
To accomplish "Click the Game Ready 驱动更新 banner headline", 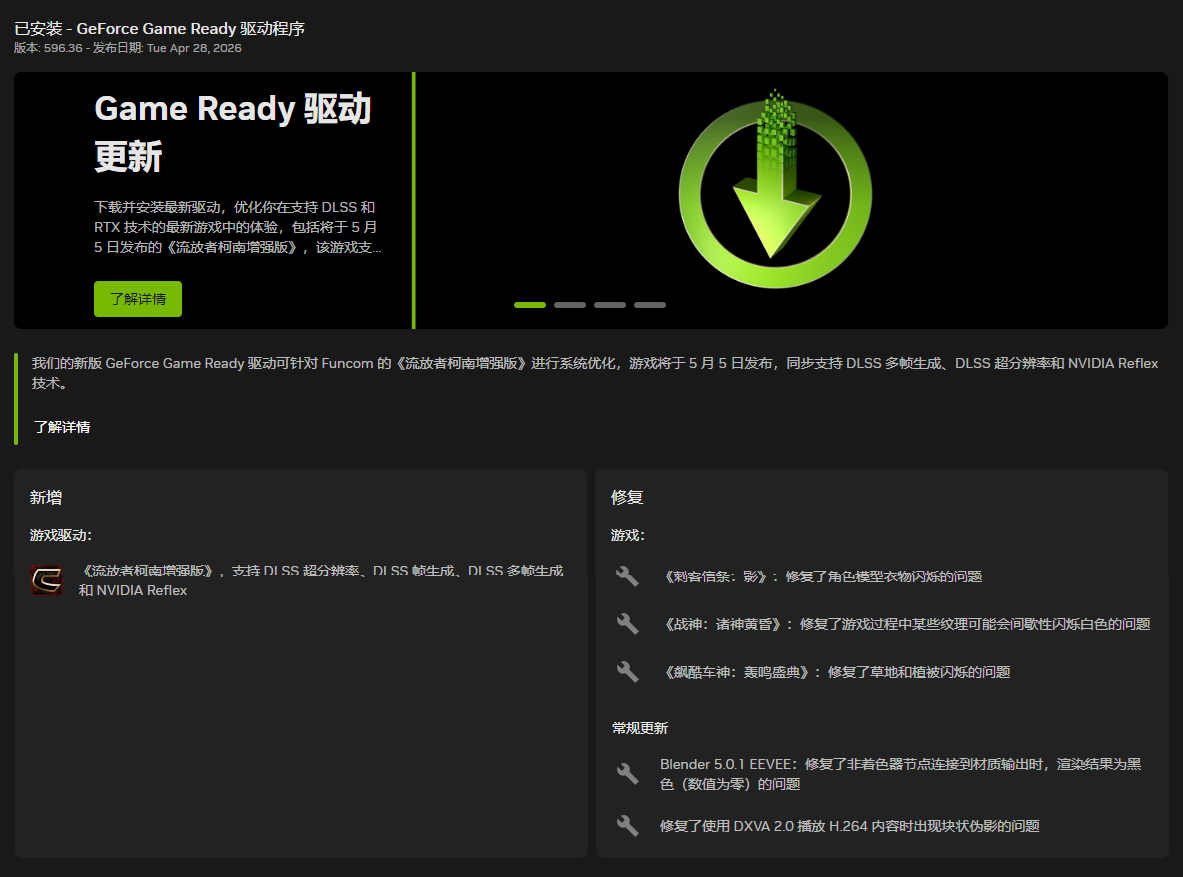I will tap(233, 132).
